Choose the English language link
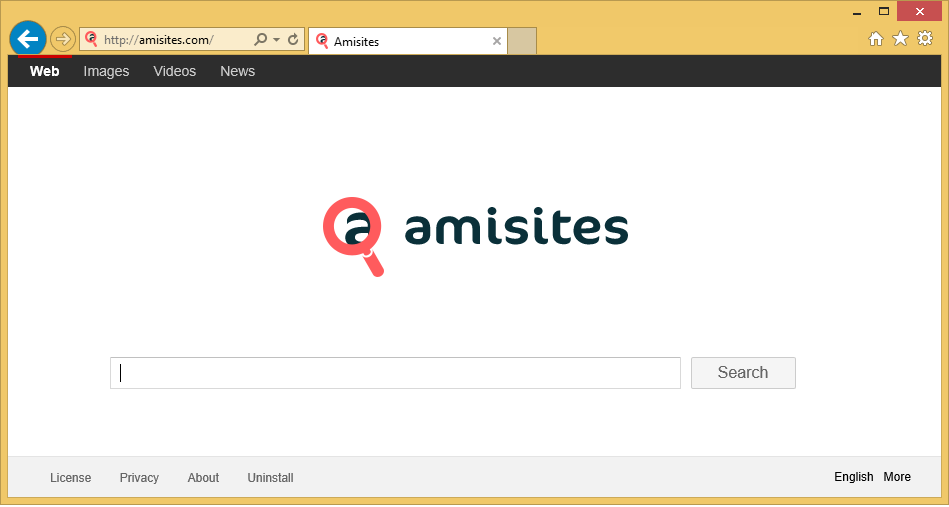The width and height of the screenshot is (949, 507). [x=853, y=477]
